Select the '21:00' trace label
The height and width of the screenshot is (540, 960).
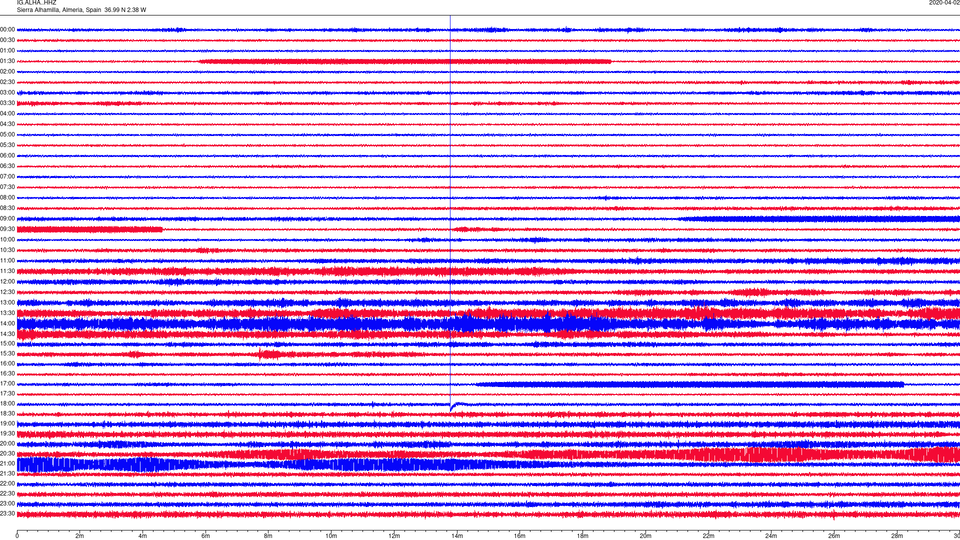(x=7, y=463)
